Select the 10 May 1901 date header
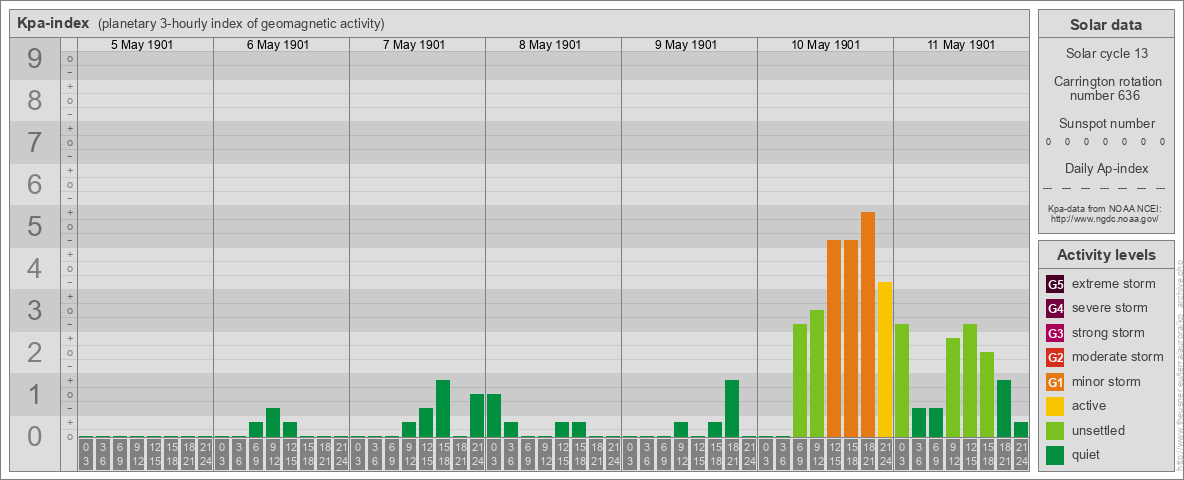1184x480 pixels. pos(825,45)
